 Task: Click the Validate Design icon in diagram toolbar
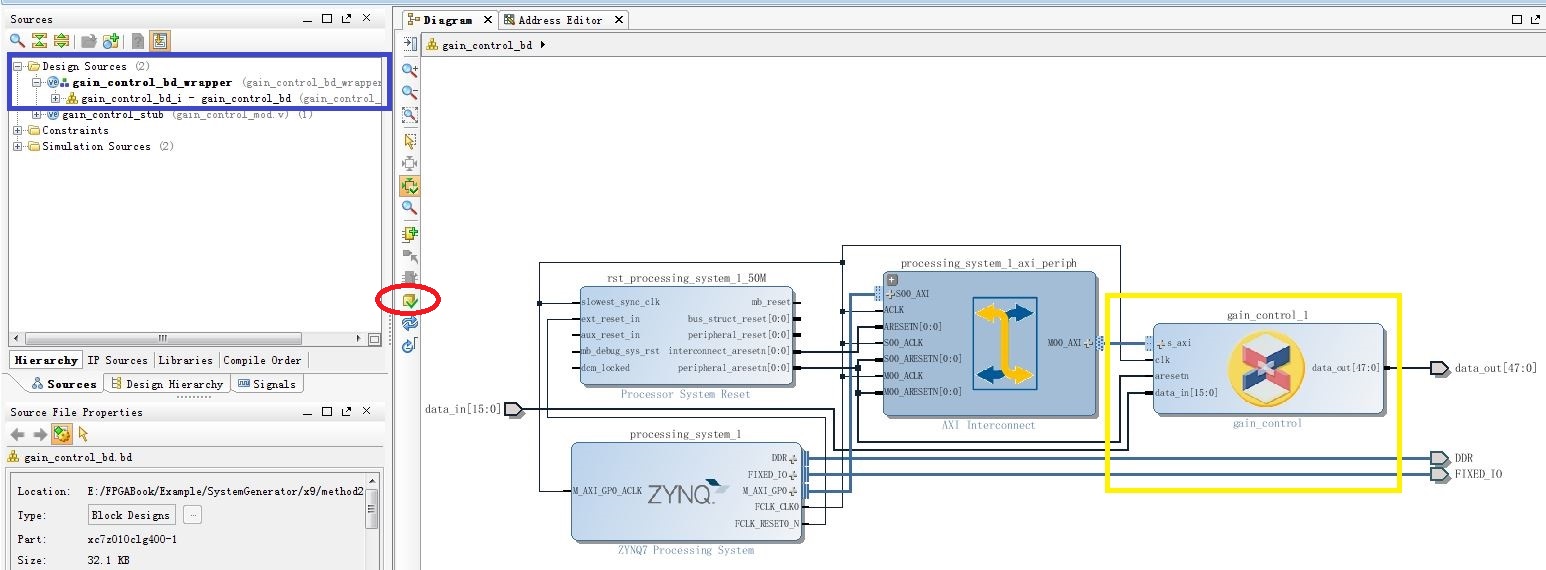[x=410, y=300]
